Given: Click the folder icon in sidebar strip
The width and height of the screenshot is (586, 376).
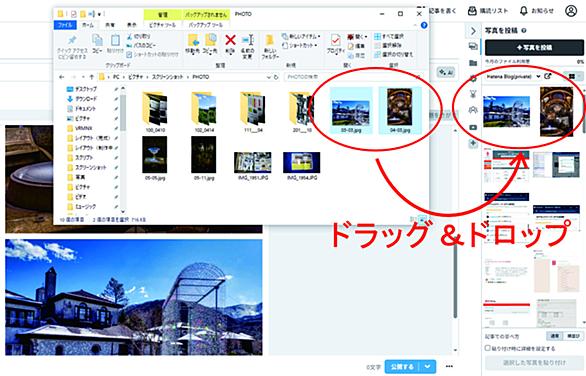Looking at the screenshot, I should (473, 62).
